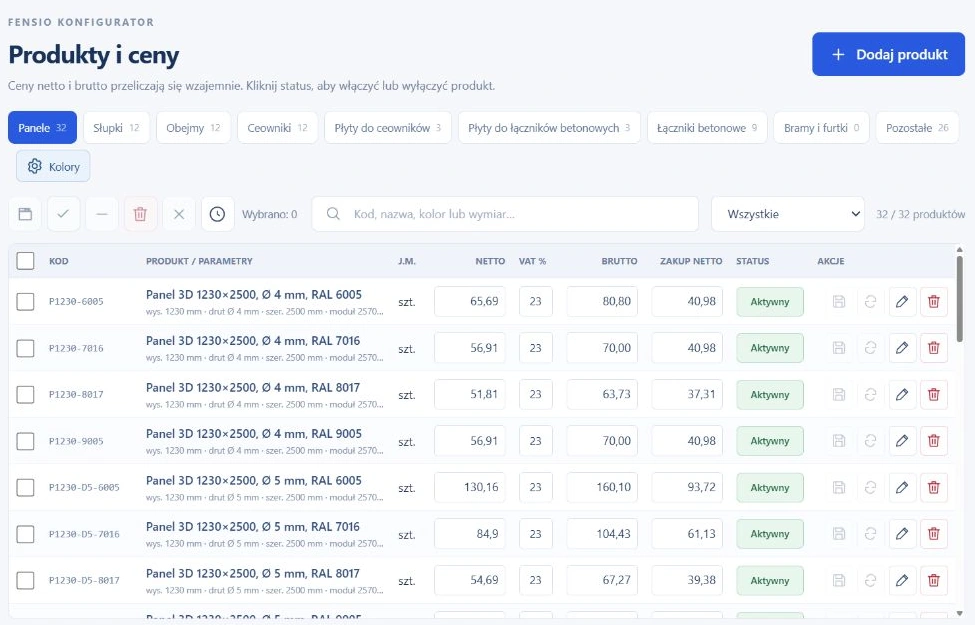Delete product P1230-8017
The width and height of the screenshot is (975, 625).
[934, 394]
